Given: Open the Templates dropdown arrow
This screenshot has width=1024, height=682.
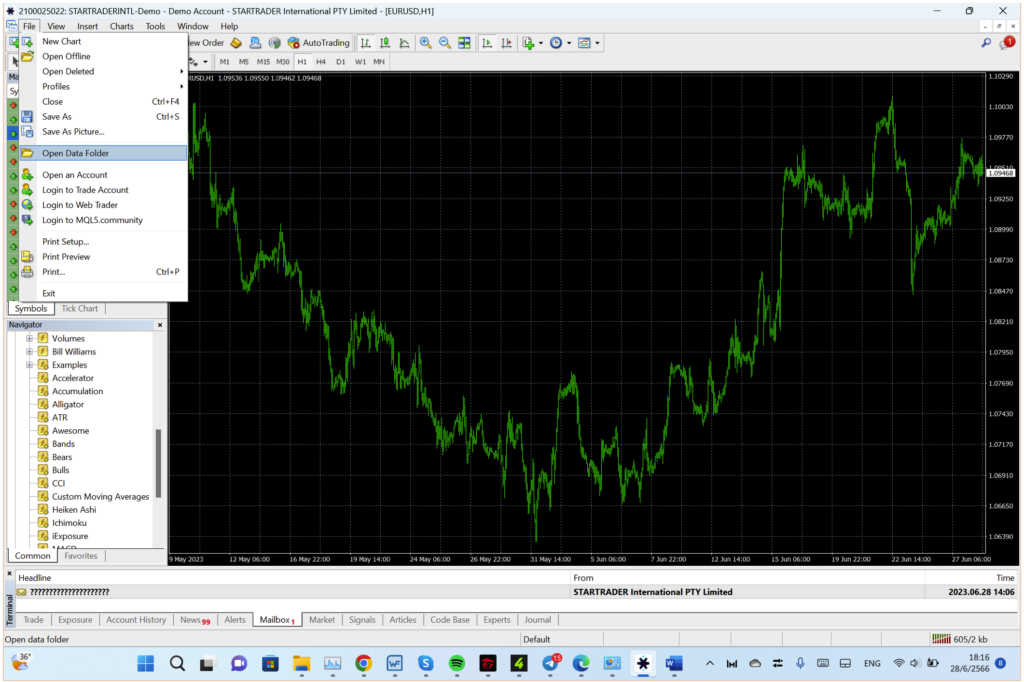Looking at the screenshot, I should 597,43.
